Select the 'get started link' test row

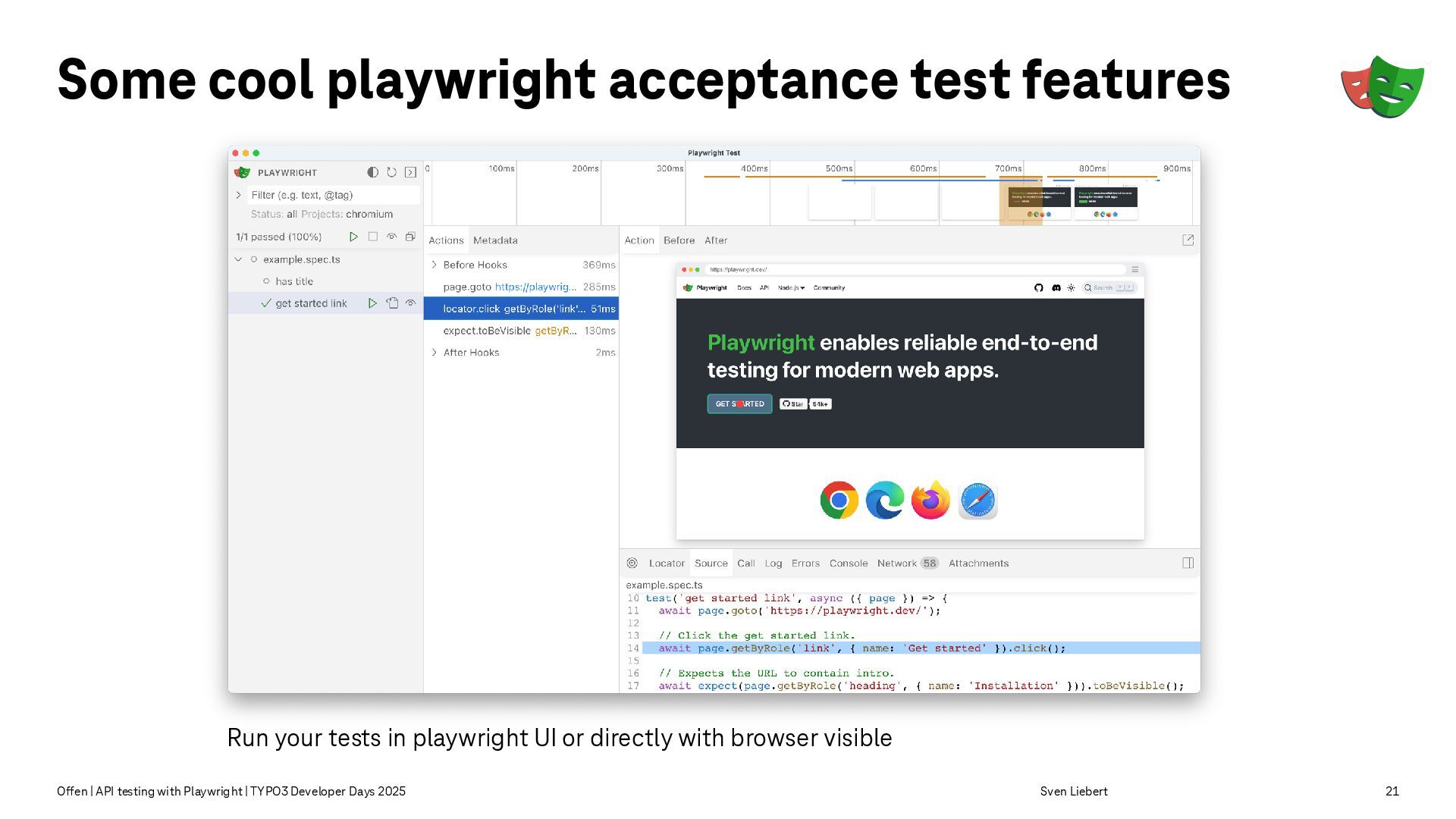[x=325, y=303]
